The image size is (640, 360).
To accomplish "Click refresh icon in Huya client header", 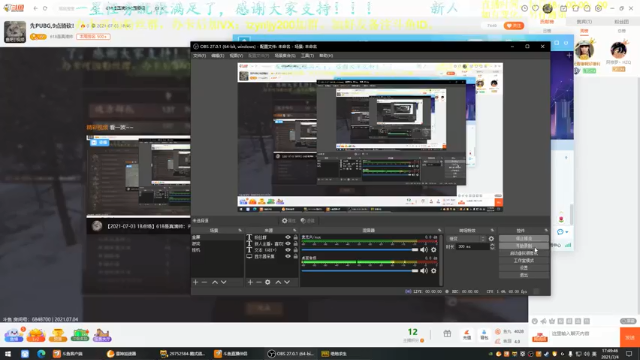I will [45, 8].
